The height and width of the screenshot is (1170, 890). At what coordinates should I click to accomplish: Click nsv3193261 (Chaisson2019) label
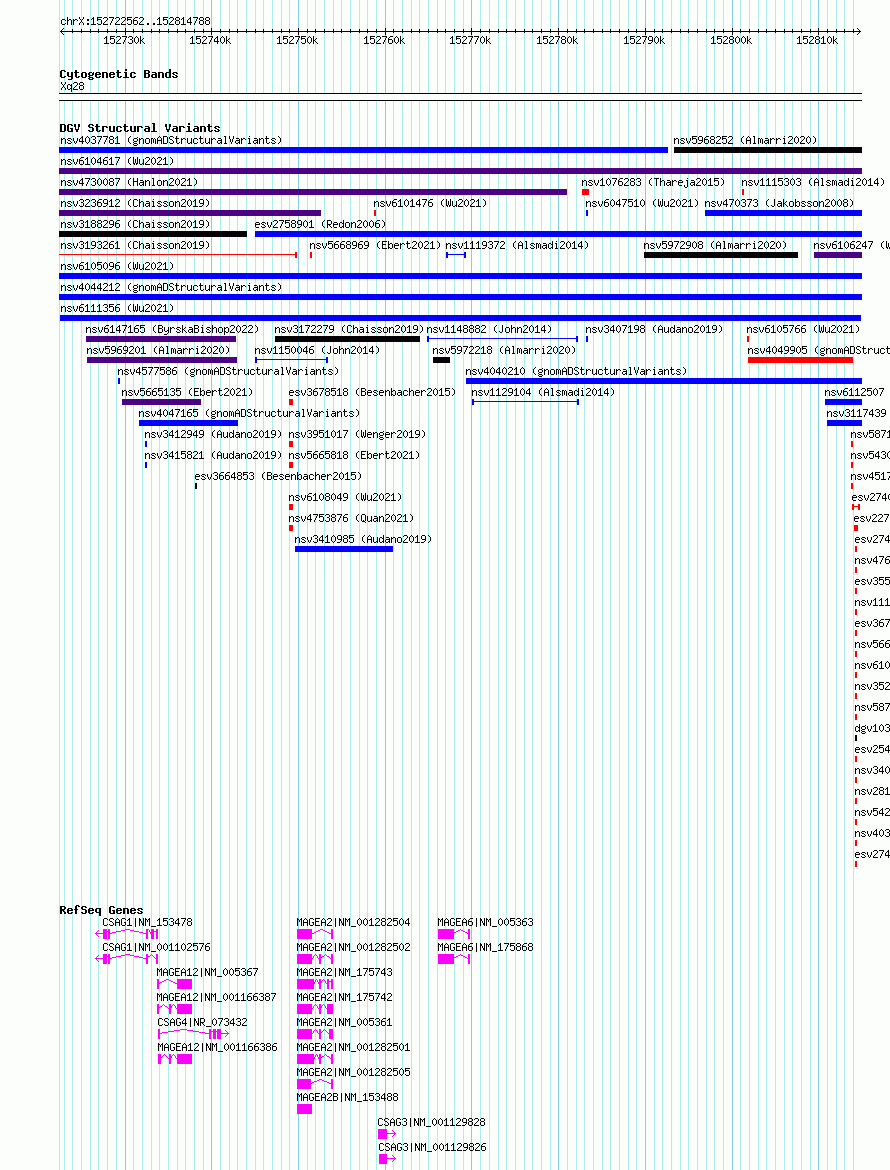pos(134,245)
